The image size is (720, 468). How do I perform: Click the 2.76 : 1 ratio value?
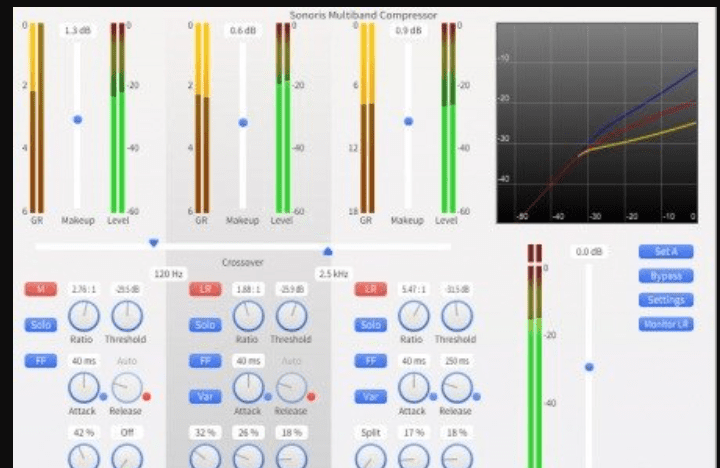click(84, 289)
